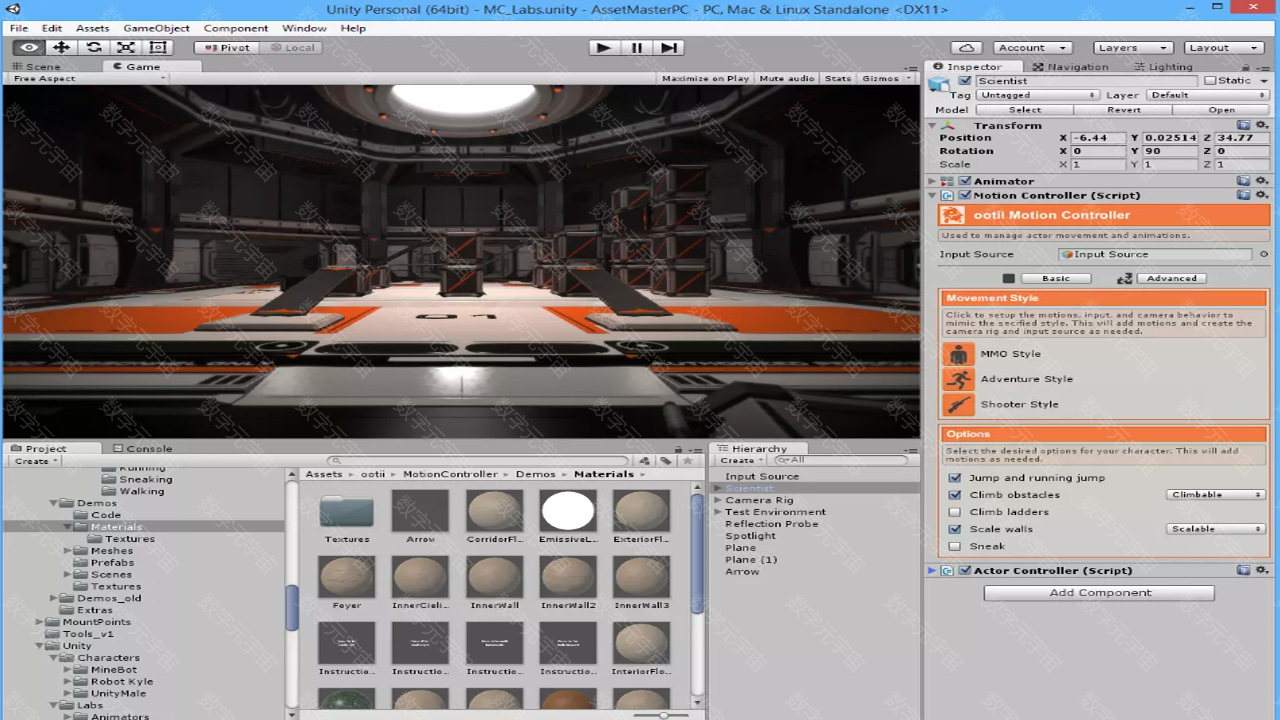This screenshot has height=720, width=1280.
Task: Uncheck Climb obstacles option
Action: [x=955, y=495]
